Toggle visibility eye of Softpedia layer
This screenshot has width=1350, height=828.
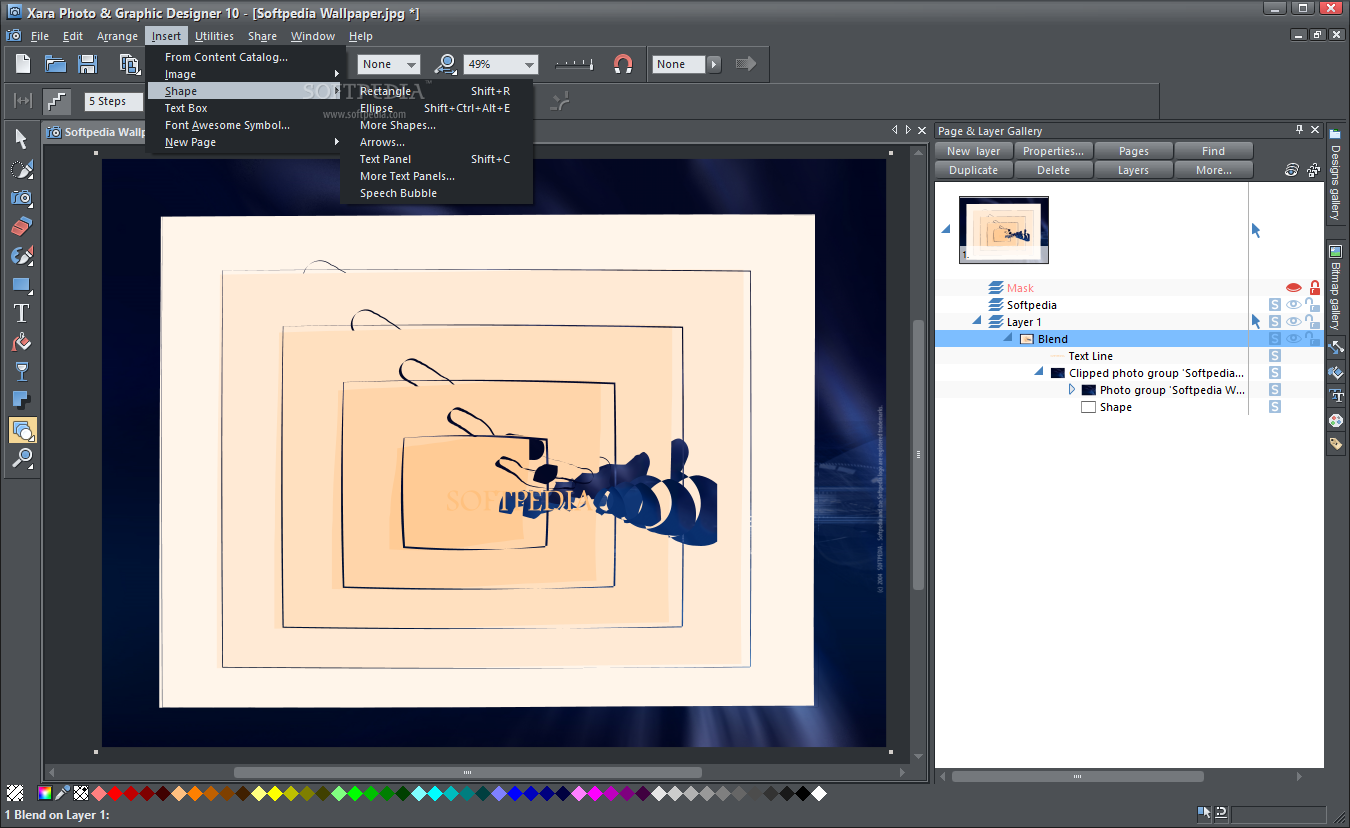1294,305
